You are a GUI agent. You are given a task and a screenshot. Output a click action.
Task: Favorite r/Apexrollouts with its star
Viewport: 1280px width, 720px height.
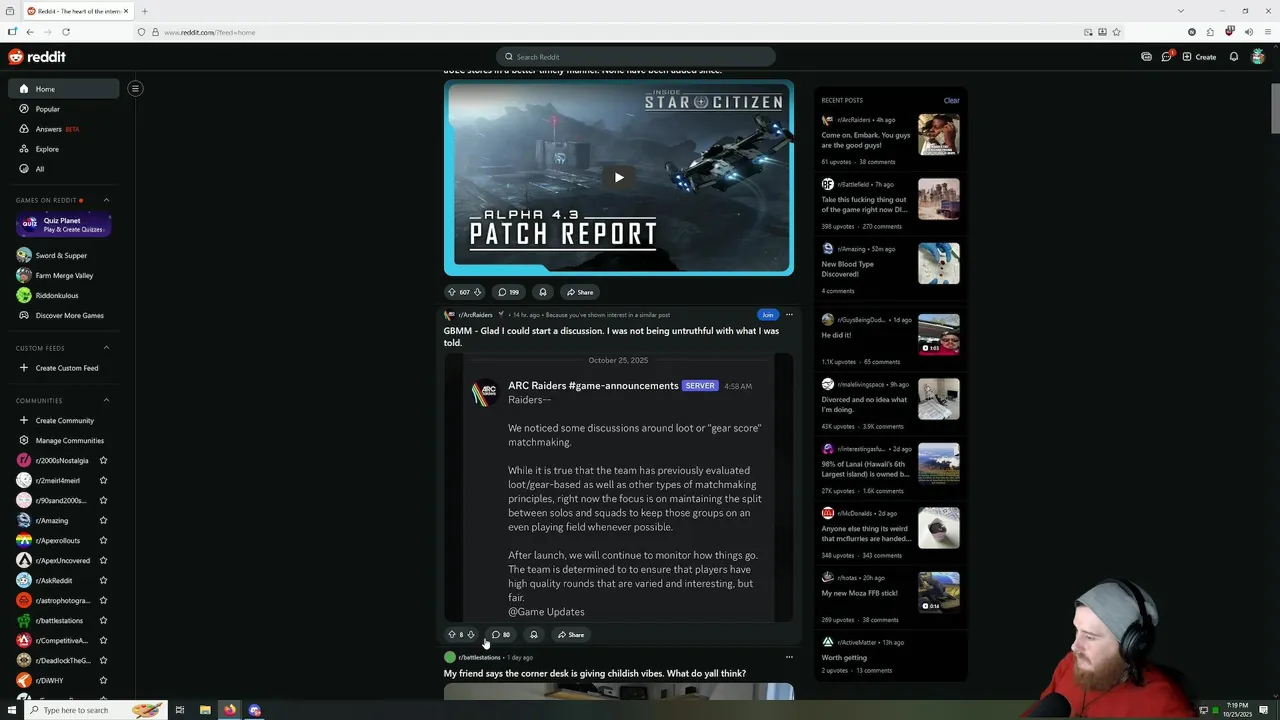click(x=103, y=540)
